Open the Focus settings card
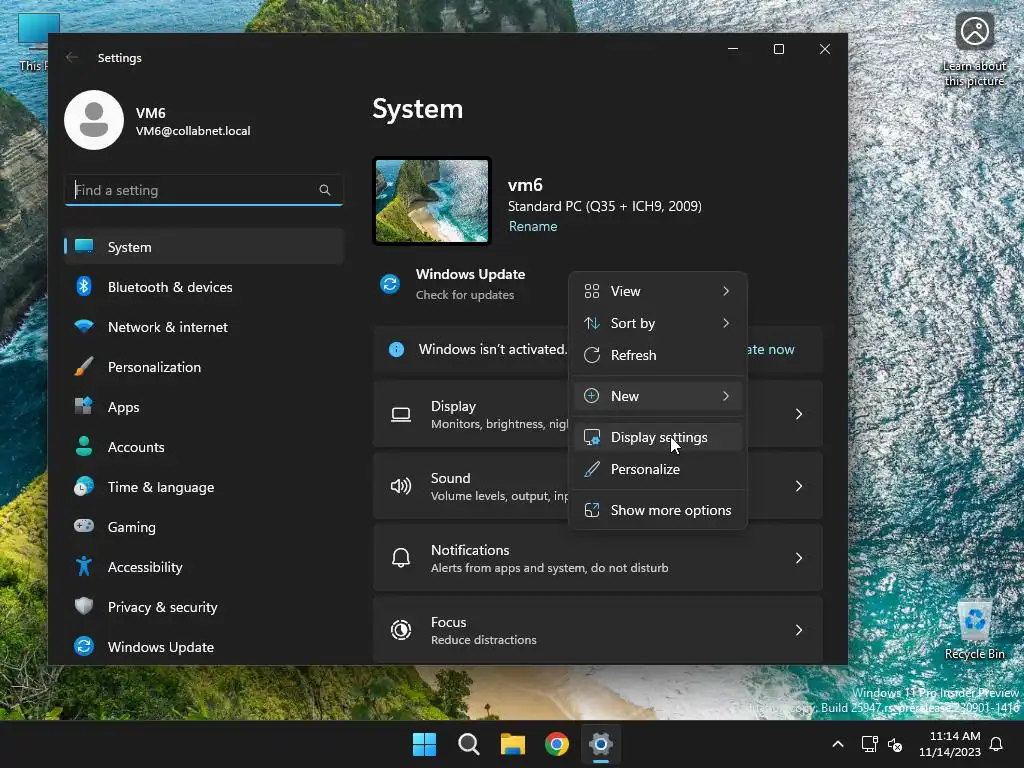The image size is (1024, 768). pyautogui.click(x=598, y=630)
